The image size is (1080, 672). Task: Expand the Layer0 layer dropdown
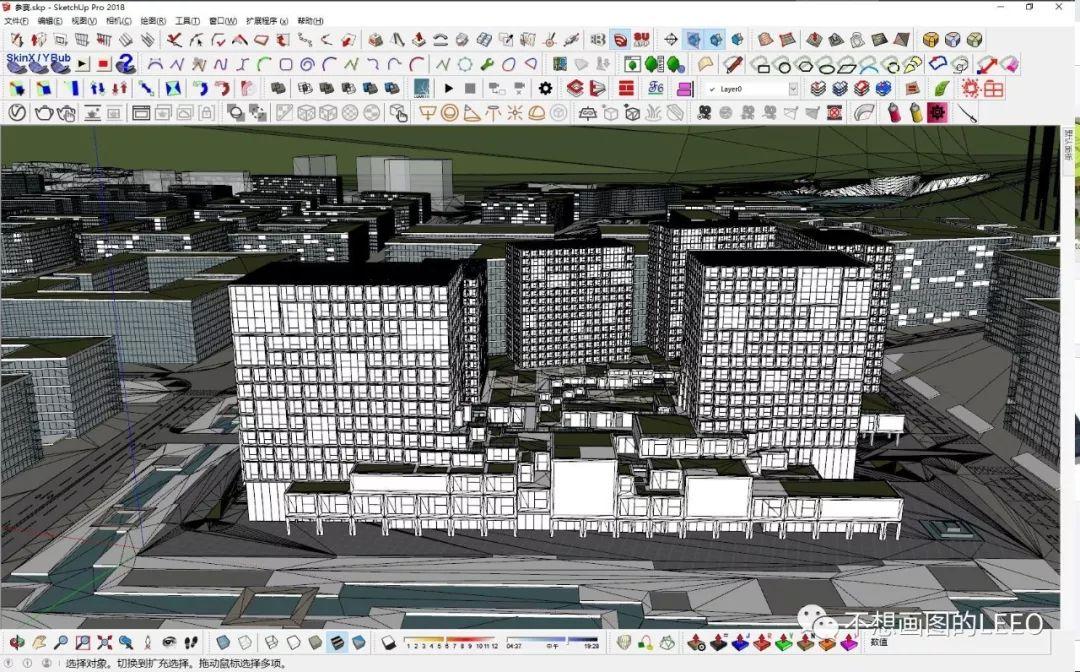pyautogui.click(x=793, y=89)
